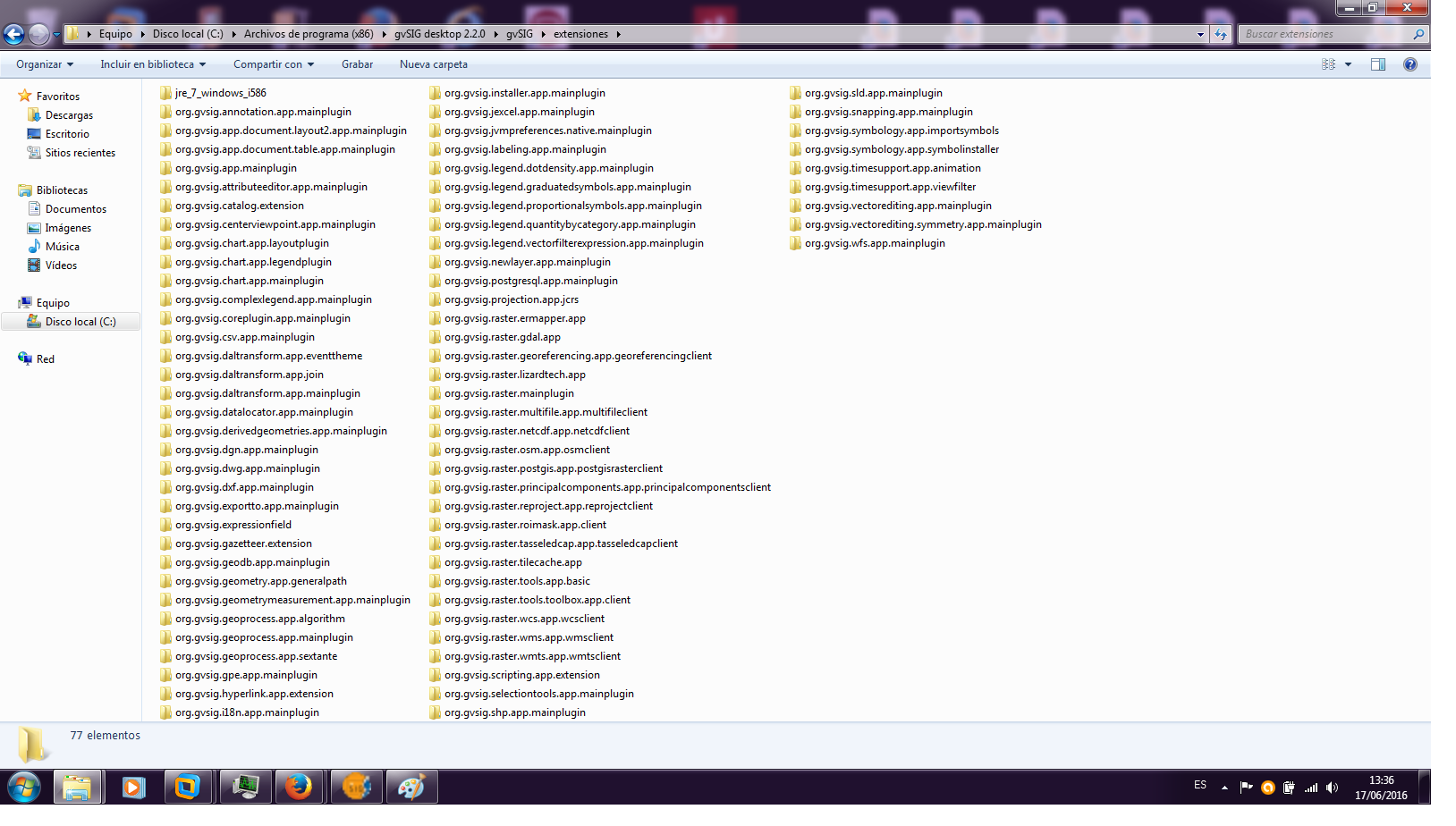Select org.gvsig.annotation.app.mainplugin folder icon
The height and width of the screenshot is (826, 1456).
166,112
